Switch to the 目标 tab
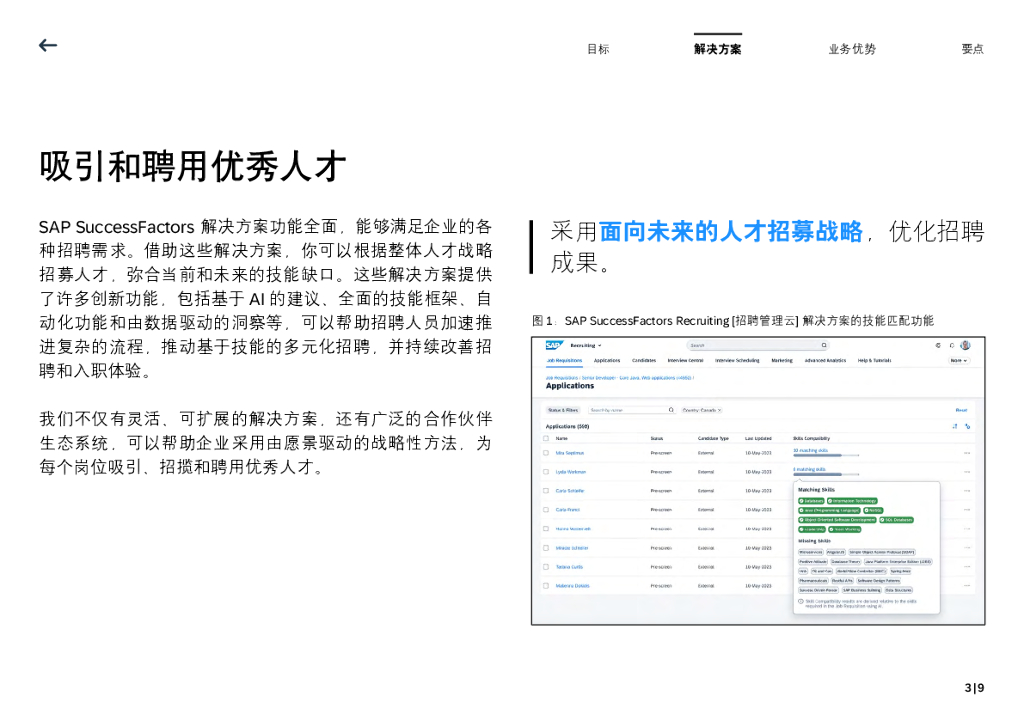This screenshot has width=1024, height=721. pyautogui.click(x=598, y=49)
